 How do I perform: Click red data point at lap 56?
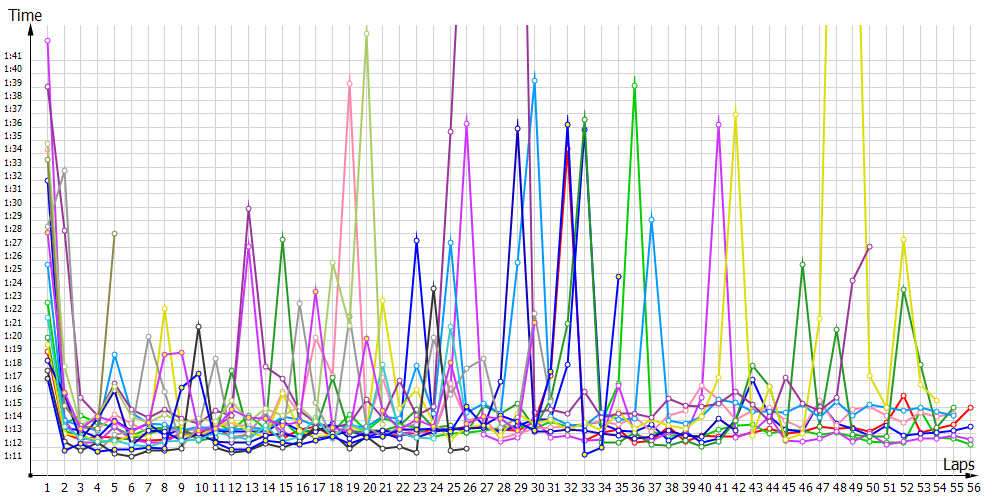(x=971, y=408)
